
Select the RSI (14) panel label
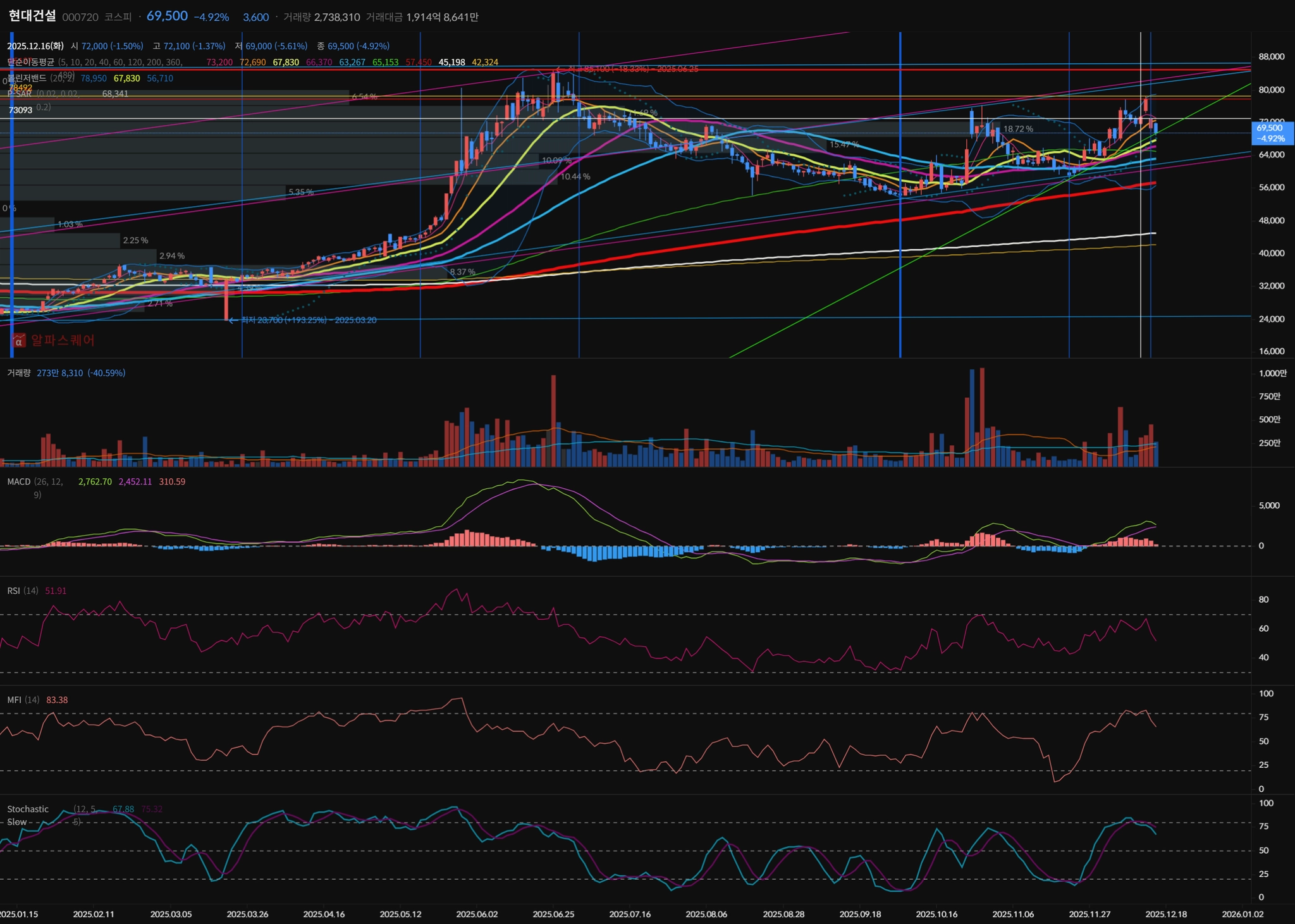tap(23, 591)
